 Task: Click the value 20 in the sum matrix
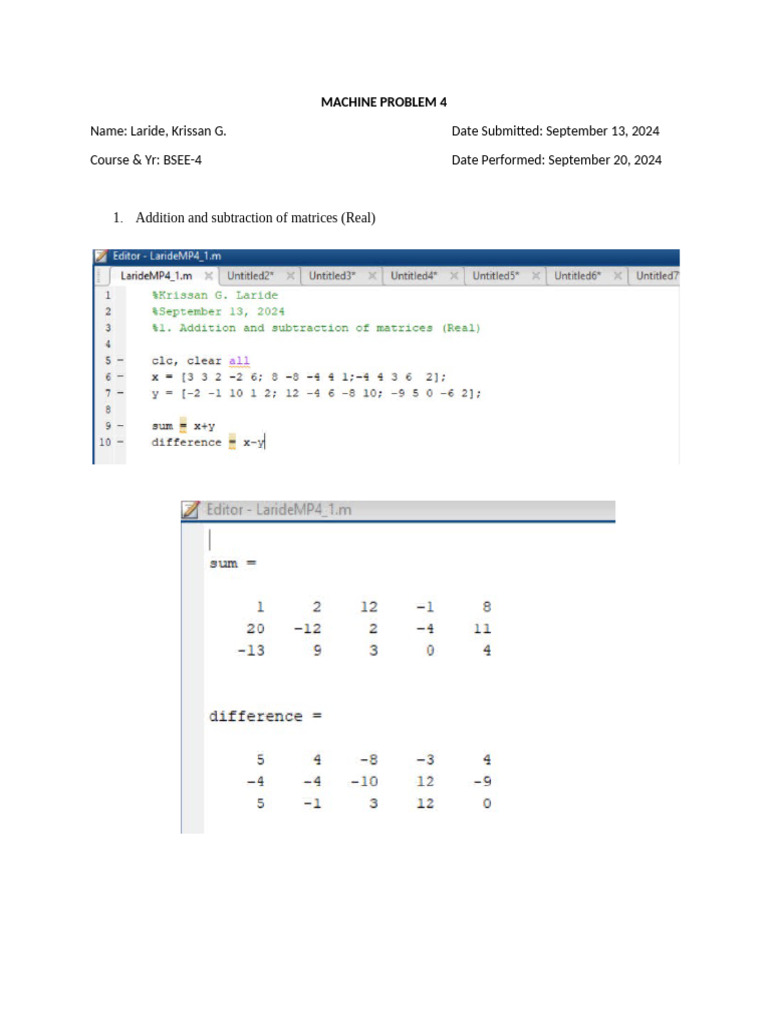[255, 628]
